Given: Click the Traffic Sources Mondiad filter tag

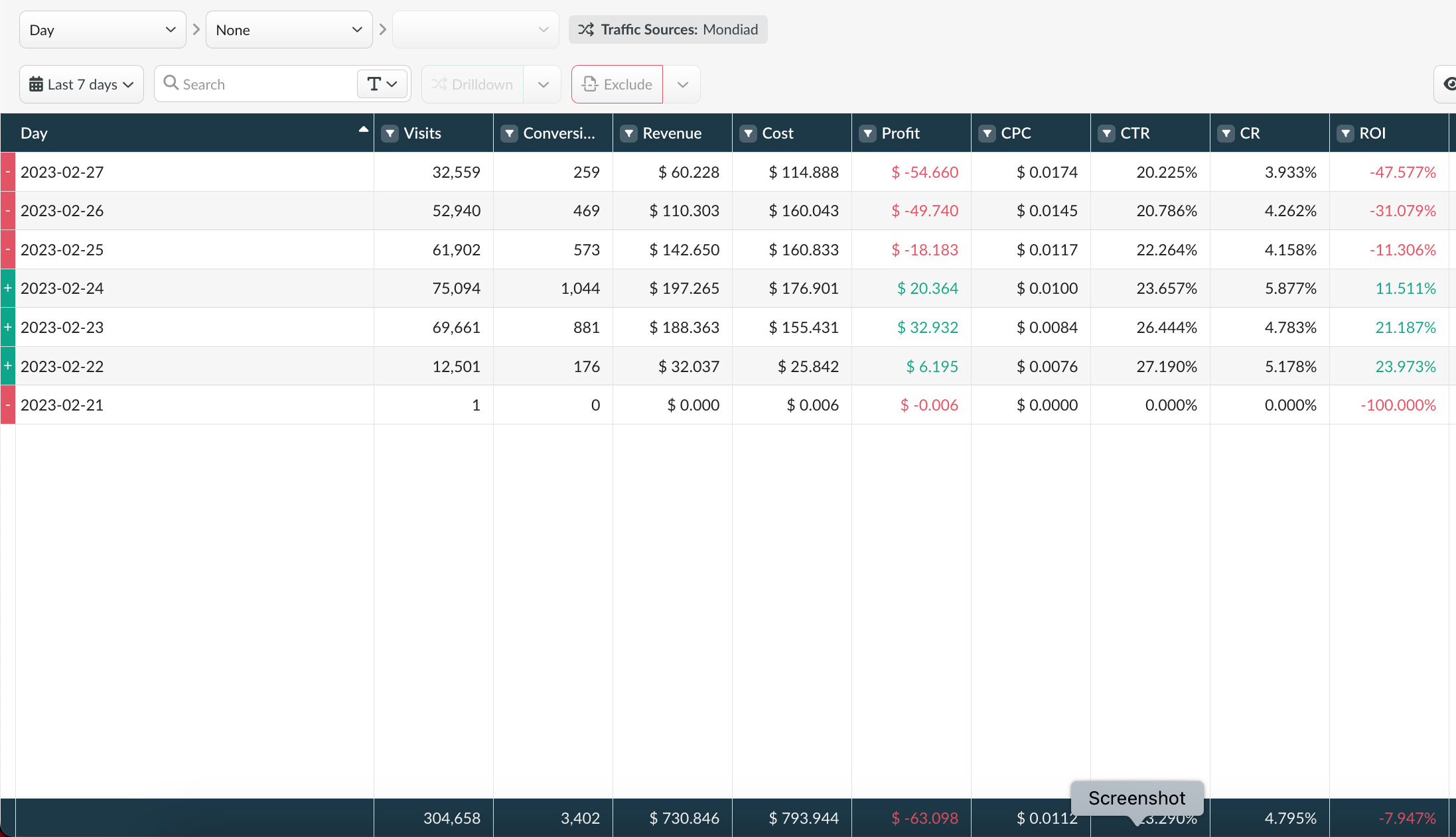Looking at the screenshot, I should coord(668,30).
